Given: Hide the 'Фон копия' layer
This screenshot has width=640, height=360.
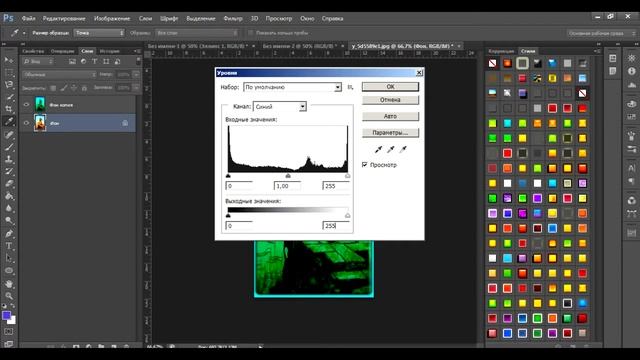Looking at the screenshot, I should click(x=27, y=104).
